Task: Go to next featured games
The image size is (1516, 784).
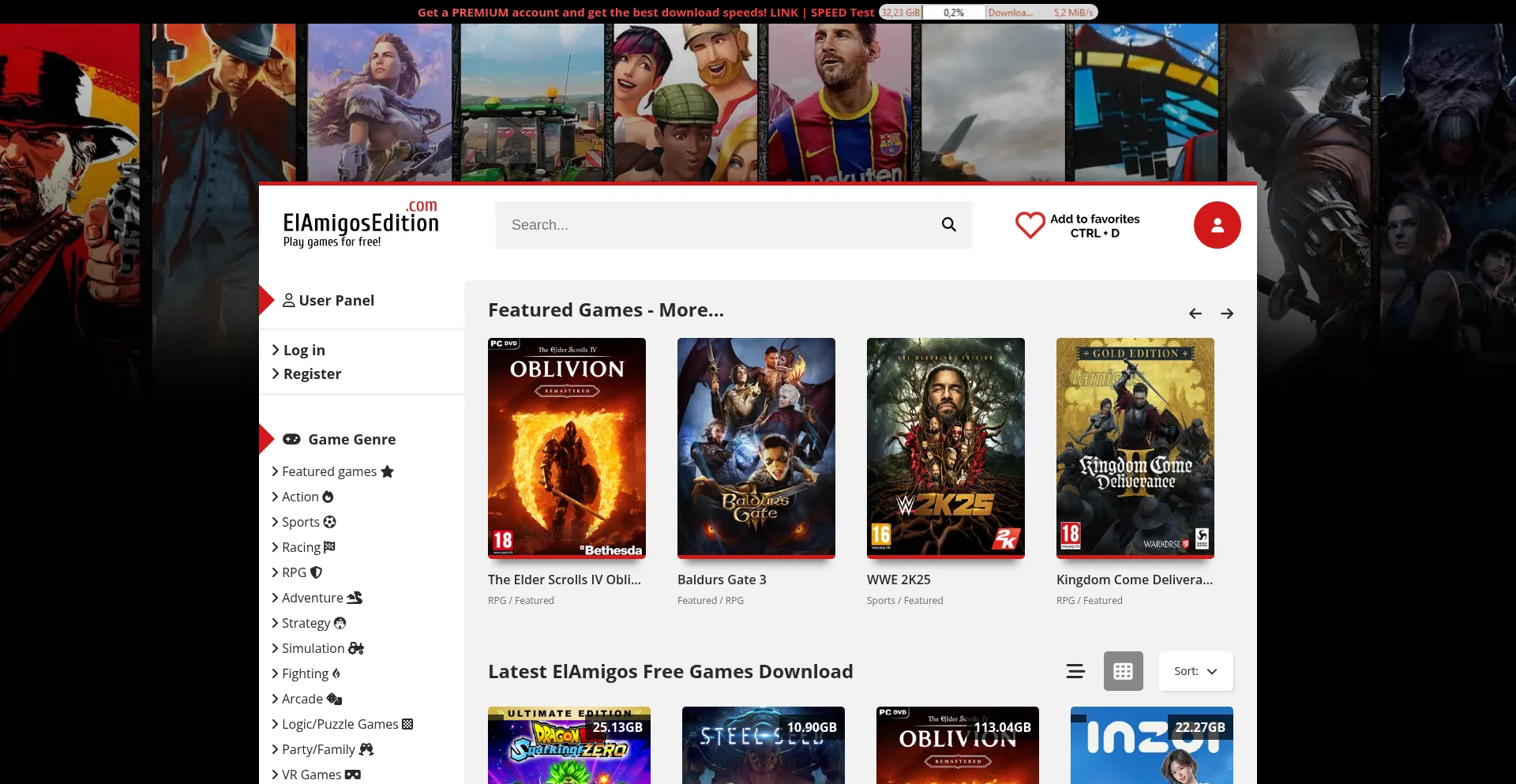Action: pos(1227,313)
